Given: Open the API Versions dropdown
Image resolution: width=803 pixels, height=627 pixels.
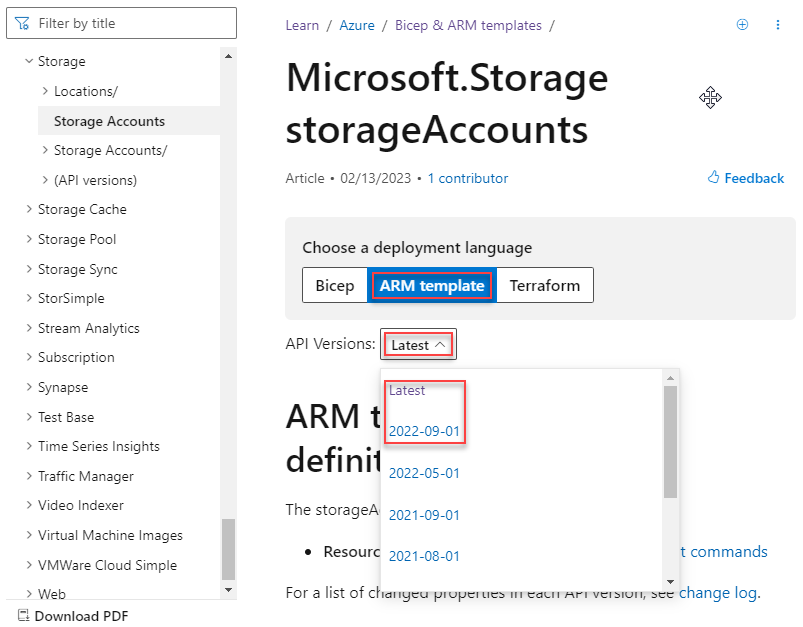Looking at the screenshot, I should click(x=417, y=344).
